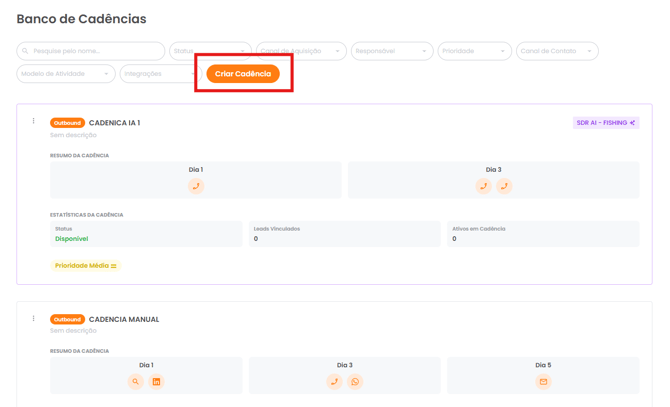This screenshot has width=670, height=407.
Task: Expand the Modelo de Atividade dropdown
Action: click(x=66, y=74)
